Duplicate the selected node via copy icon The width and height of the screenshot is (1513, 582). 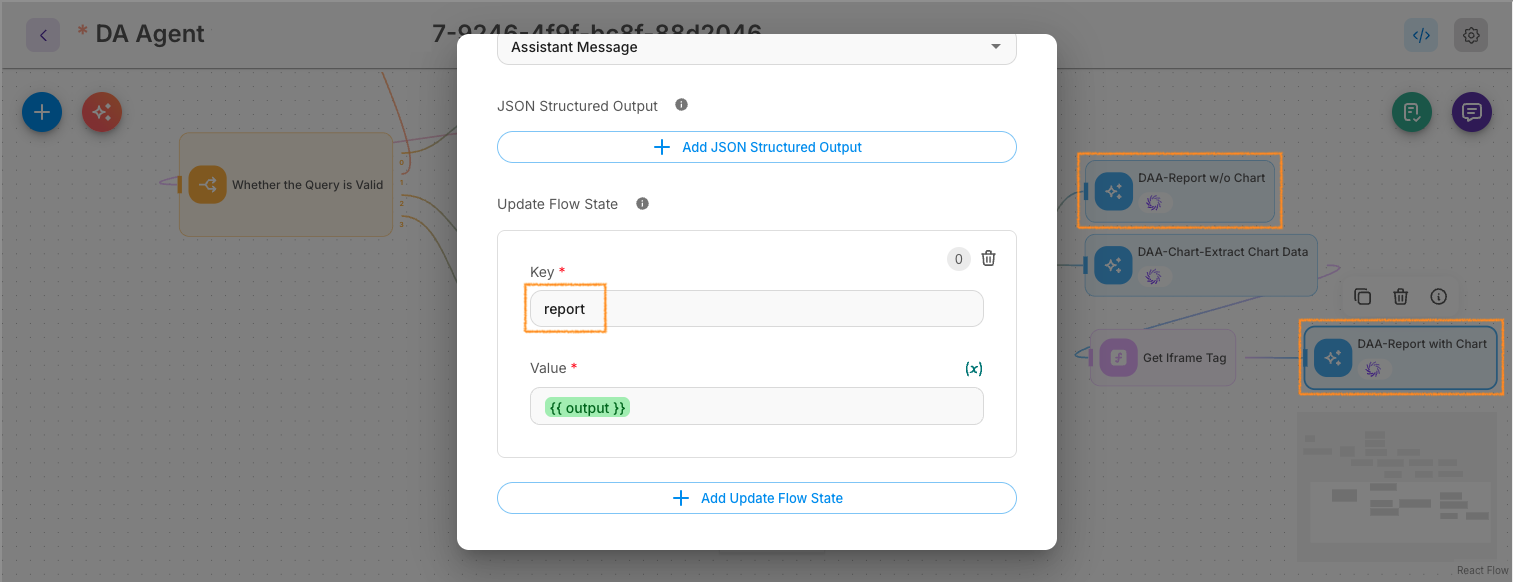(x=1362, y=297)
